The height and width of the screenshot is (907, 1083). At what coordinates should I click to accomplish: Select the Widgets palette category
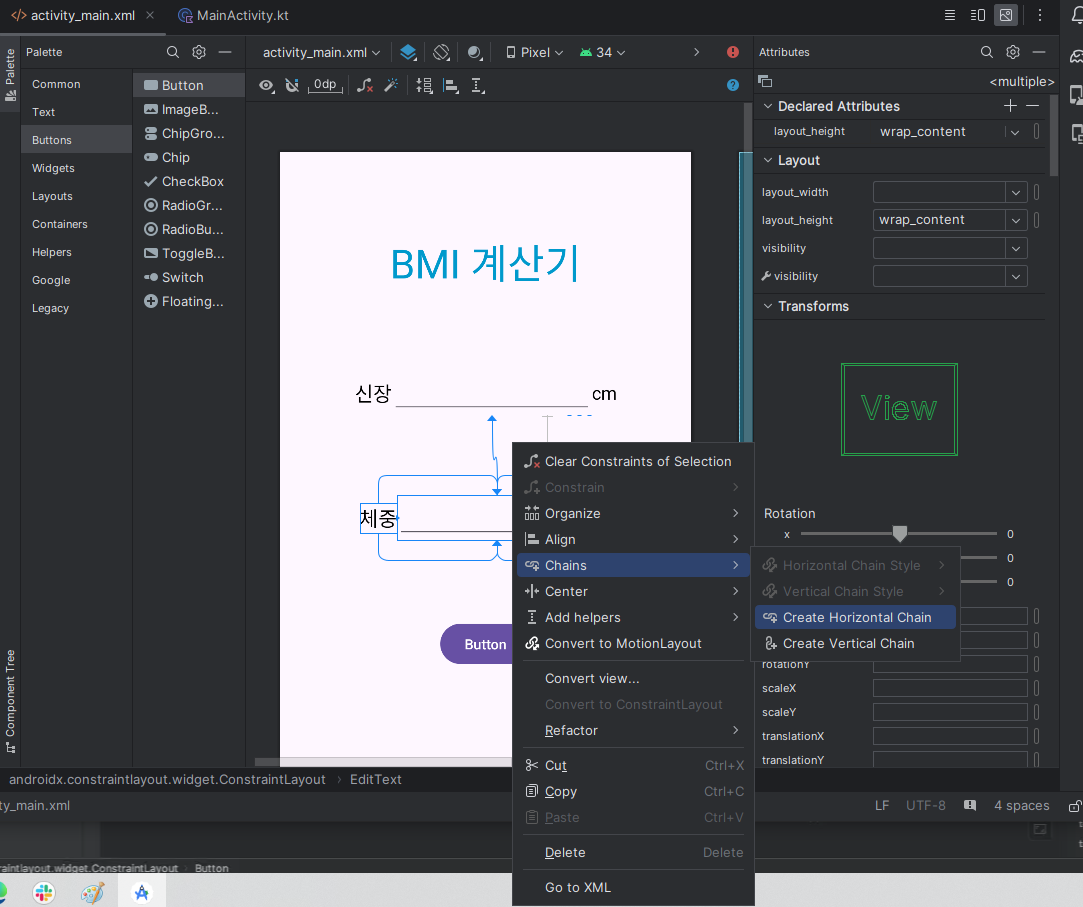pos(53,169)
